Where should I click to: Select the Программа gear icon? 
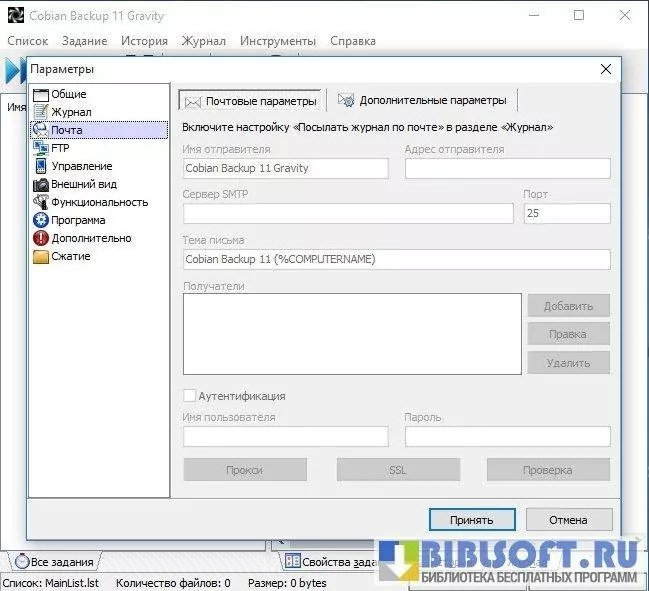point(41,220)
